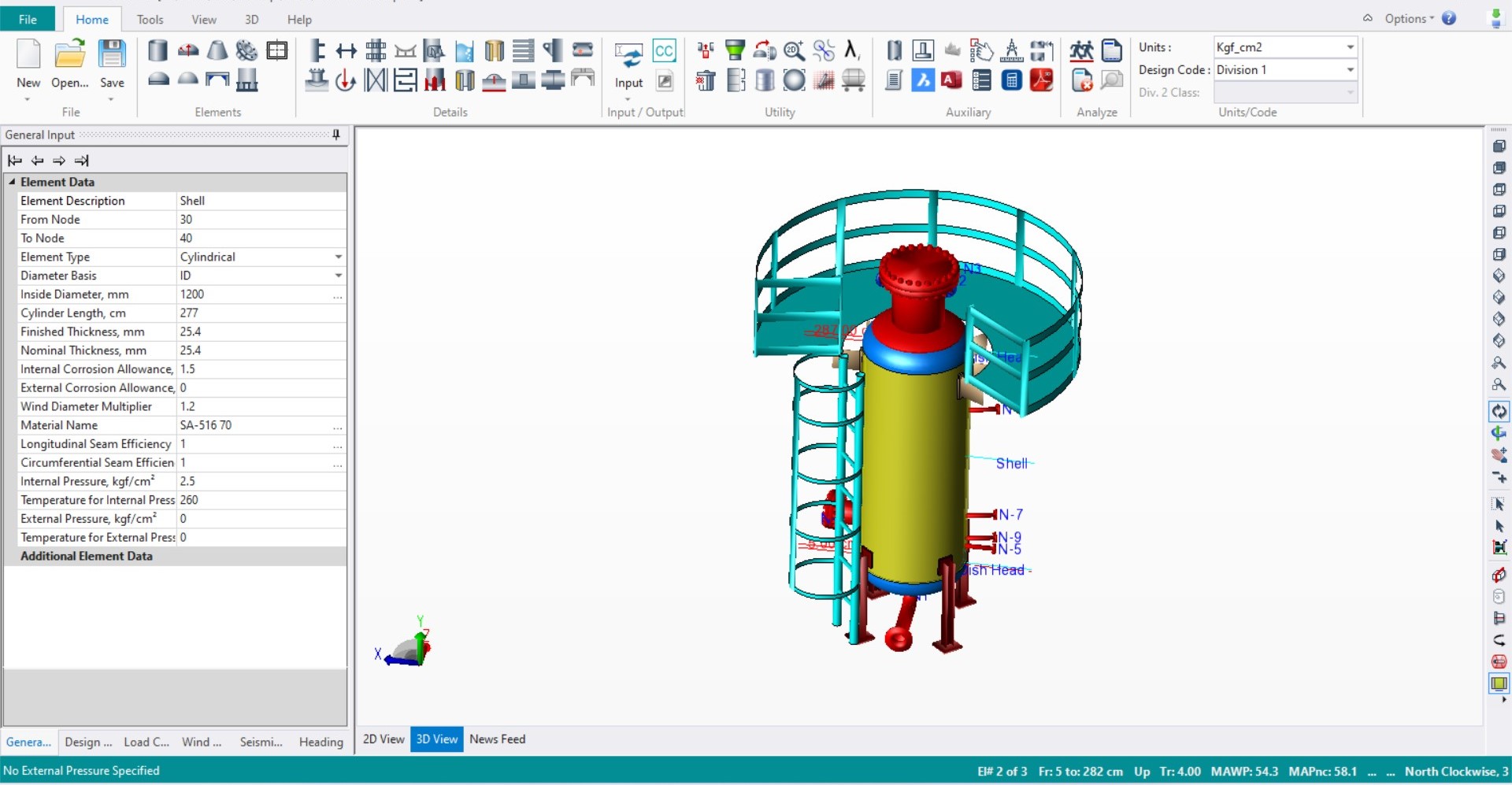The width and height of the screenshot is (1512, 785).
Task: Insert a cylindrical shell element
Action: pyautogui.click(x=157, y=50)
